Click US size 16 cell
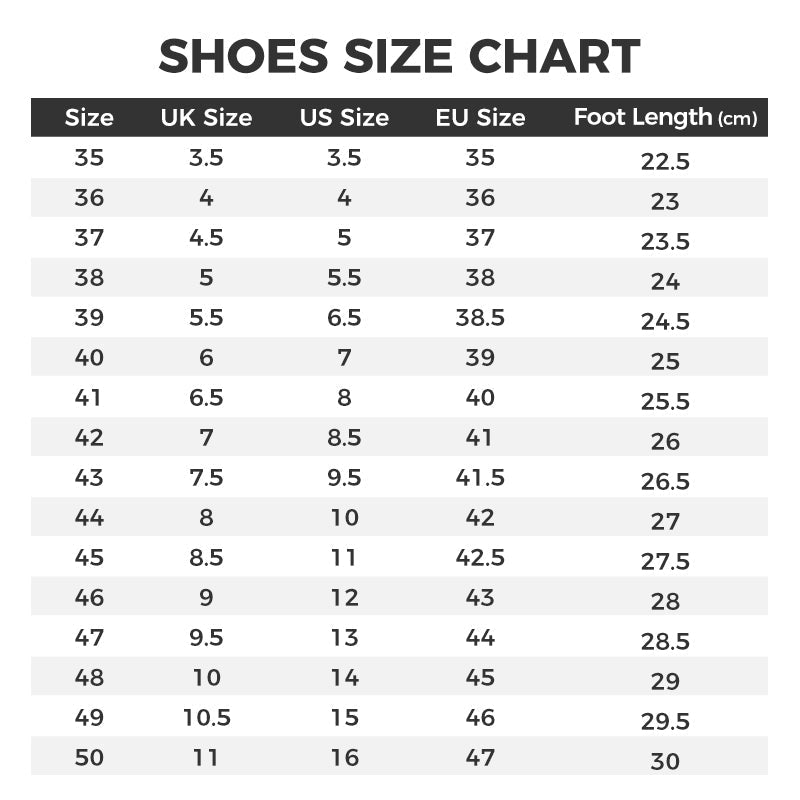The height and width of the screenshot is (800, 800). tap(344, 758)
